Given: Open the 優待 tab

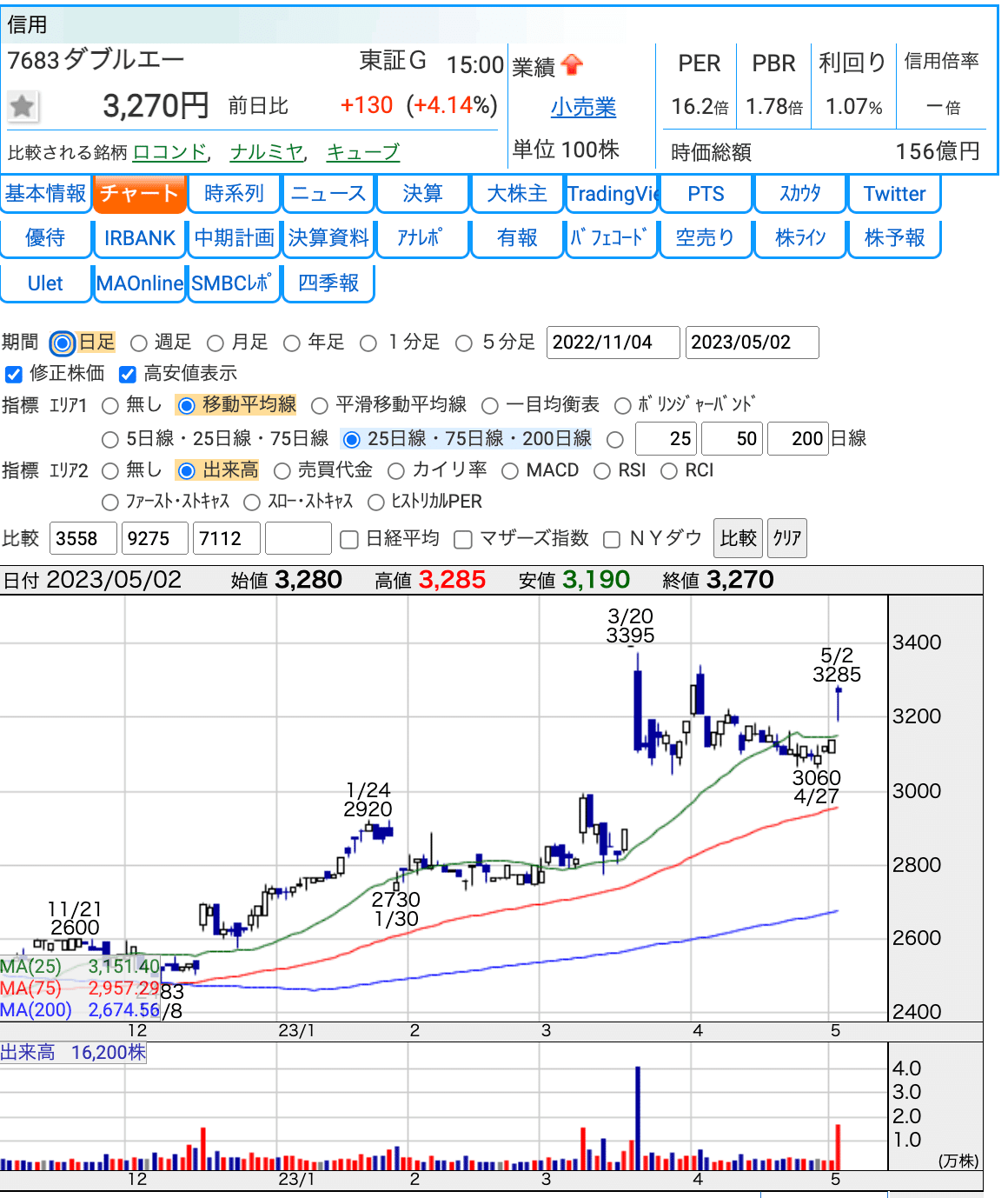Looking at the screenshot, I should 46,237.
